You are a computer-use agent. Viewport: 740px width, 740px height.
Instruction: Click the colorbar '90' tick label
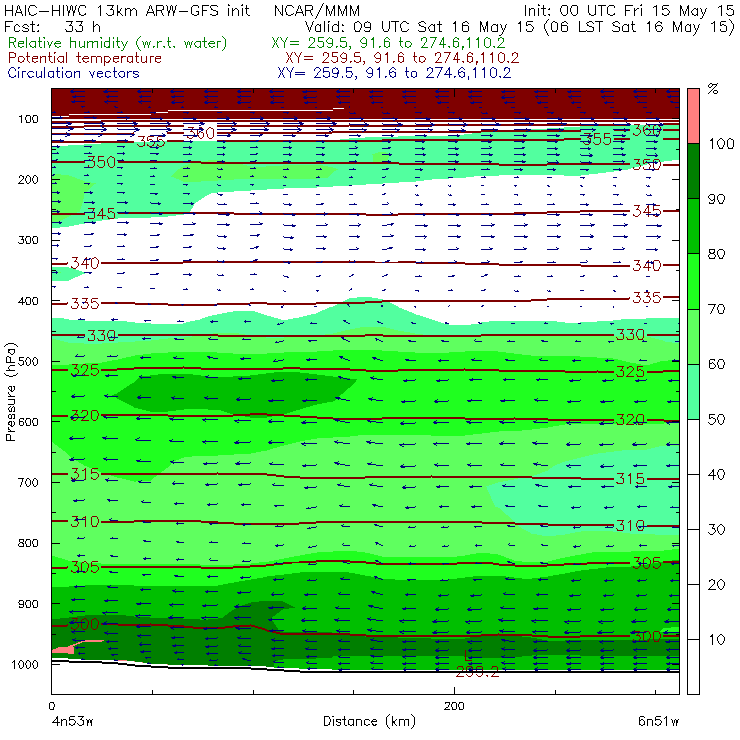(x=716, y=199)
